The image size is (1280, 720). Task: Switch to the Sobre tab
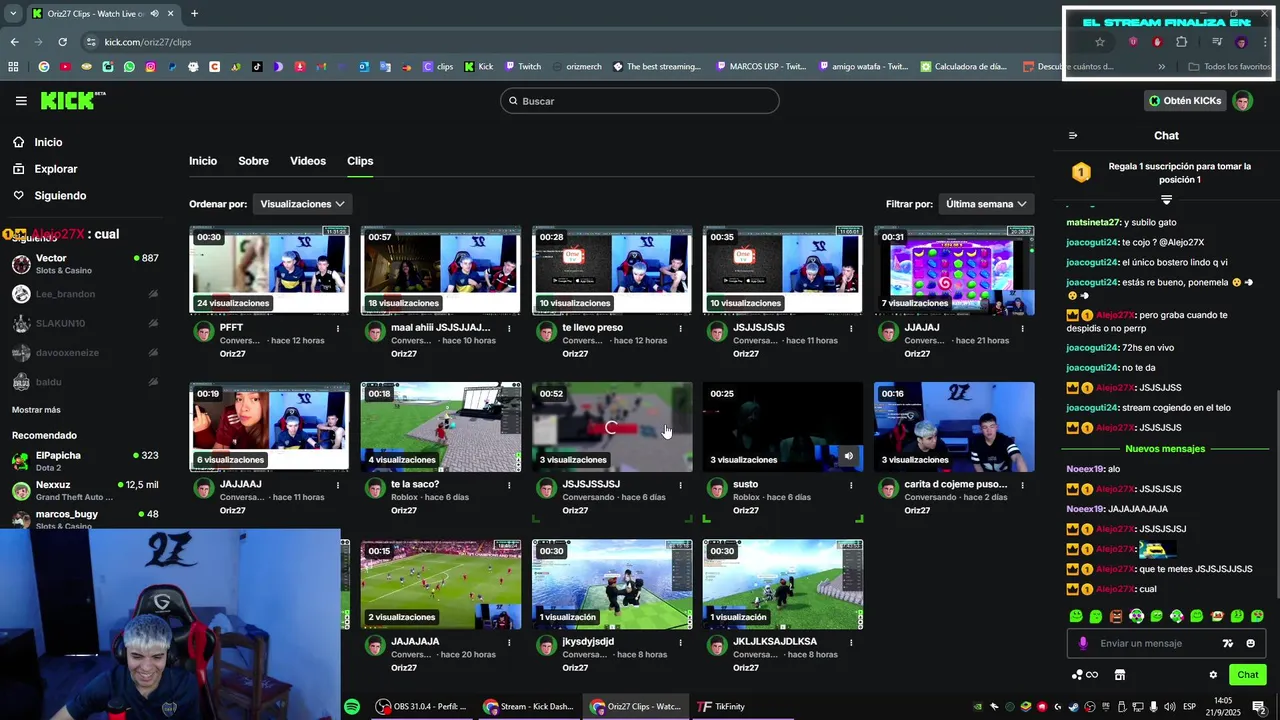click(x=253, y=161)
